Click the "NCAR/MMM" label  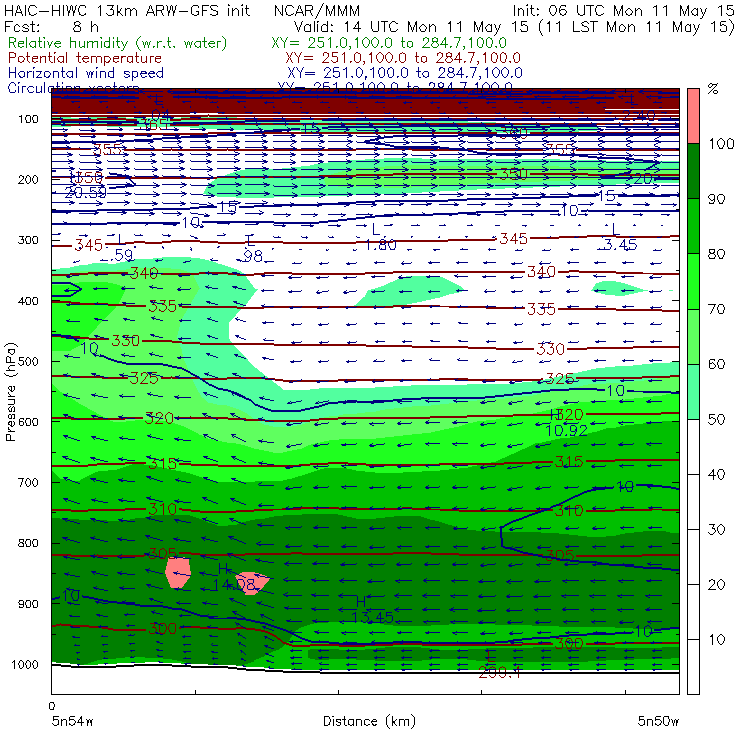point(317,10)
